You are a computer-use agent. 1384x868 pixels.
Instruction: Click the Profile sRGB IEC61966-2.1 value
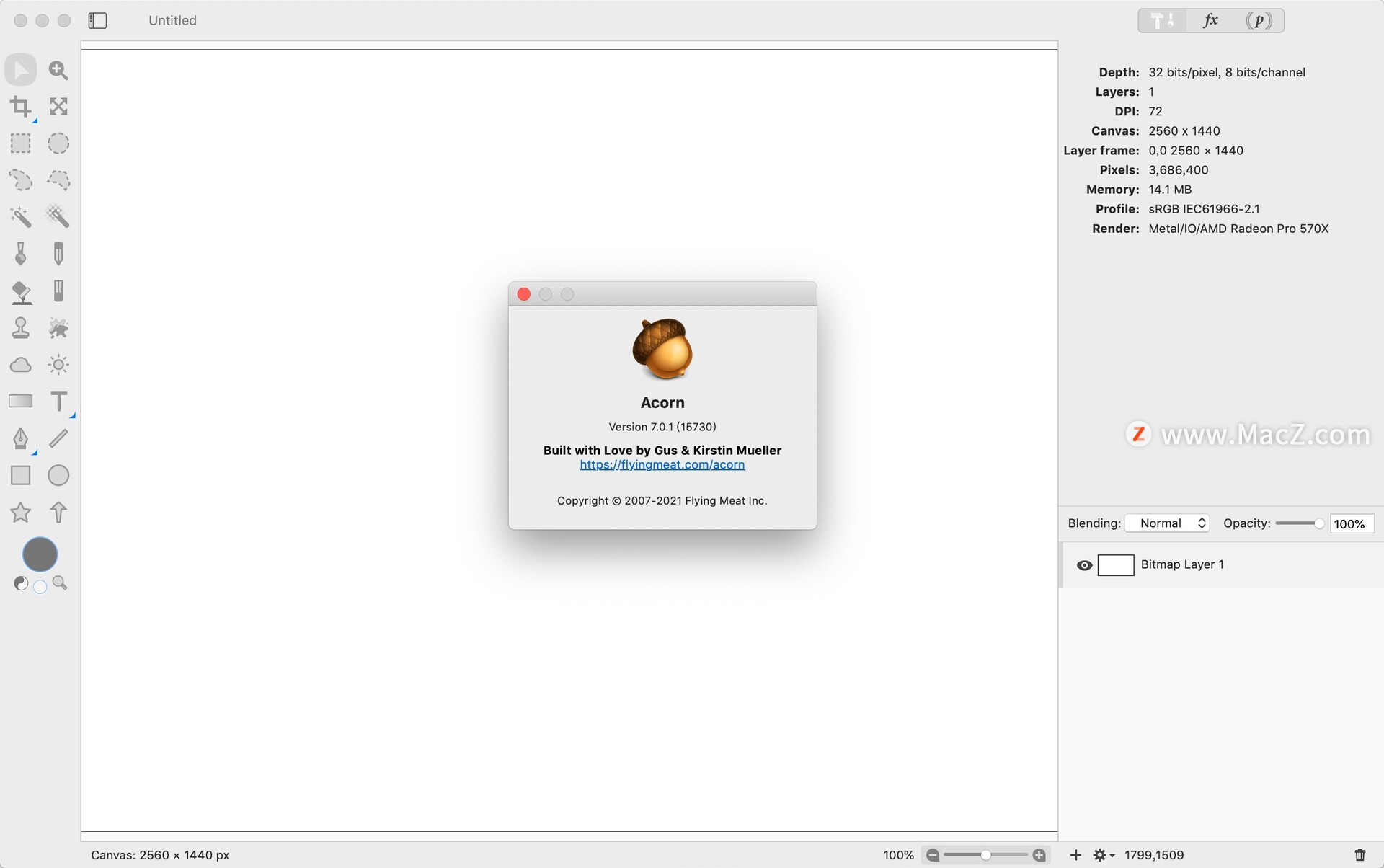1204,209
